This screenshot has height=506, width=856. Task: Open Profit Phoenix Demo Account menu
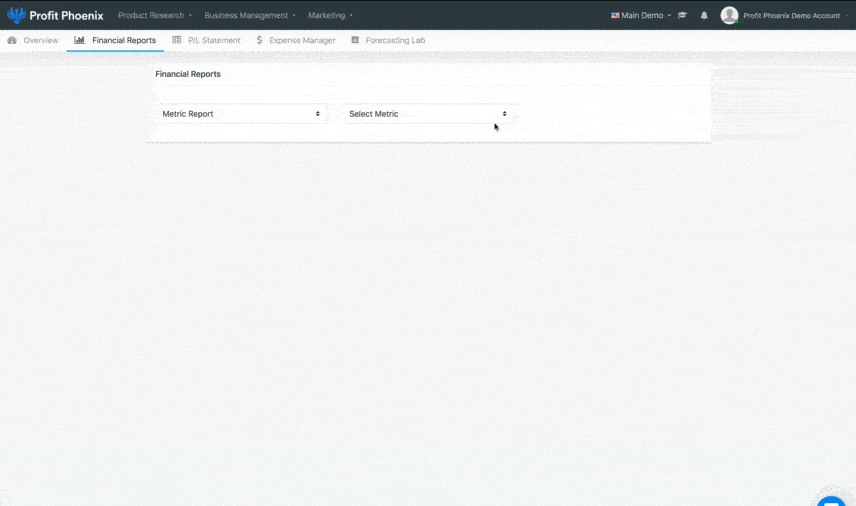(792, 15)
